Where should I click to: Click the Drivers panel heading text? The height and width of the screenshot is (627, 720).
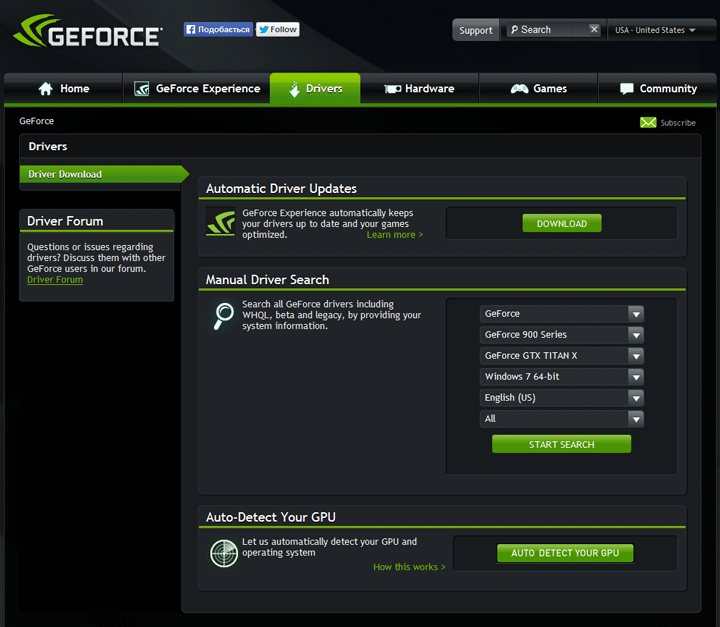48,147
